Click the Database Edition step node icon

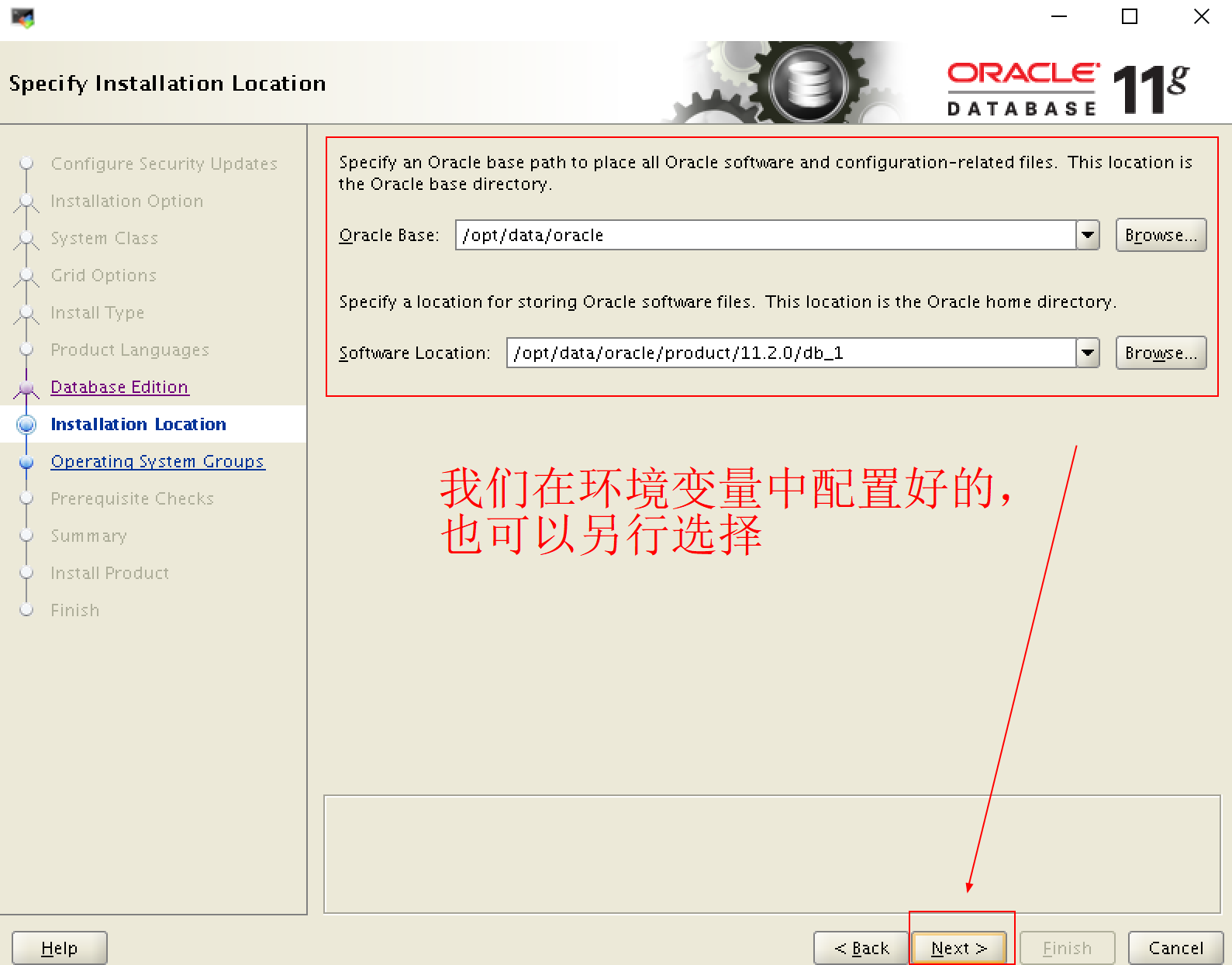27,387
